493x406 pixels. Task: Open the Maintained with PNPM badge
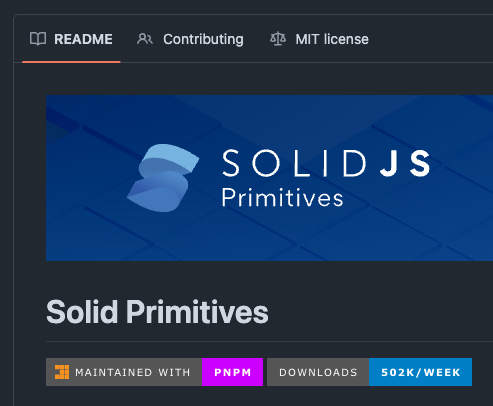pyautogui.click(x=154, y=372)
